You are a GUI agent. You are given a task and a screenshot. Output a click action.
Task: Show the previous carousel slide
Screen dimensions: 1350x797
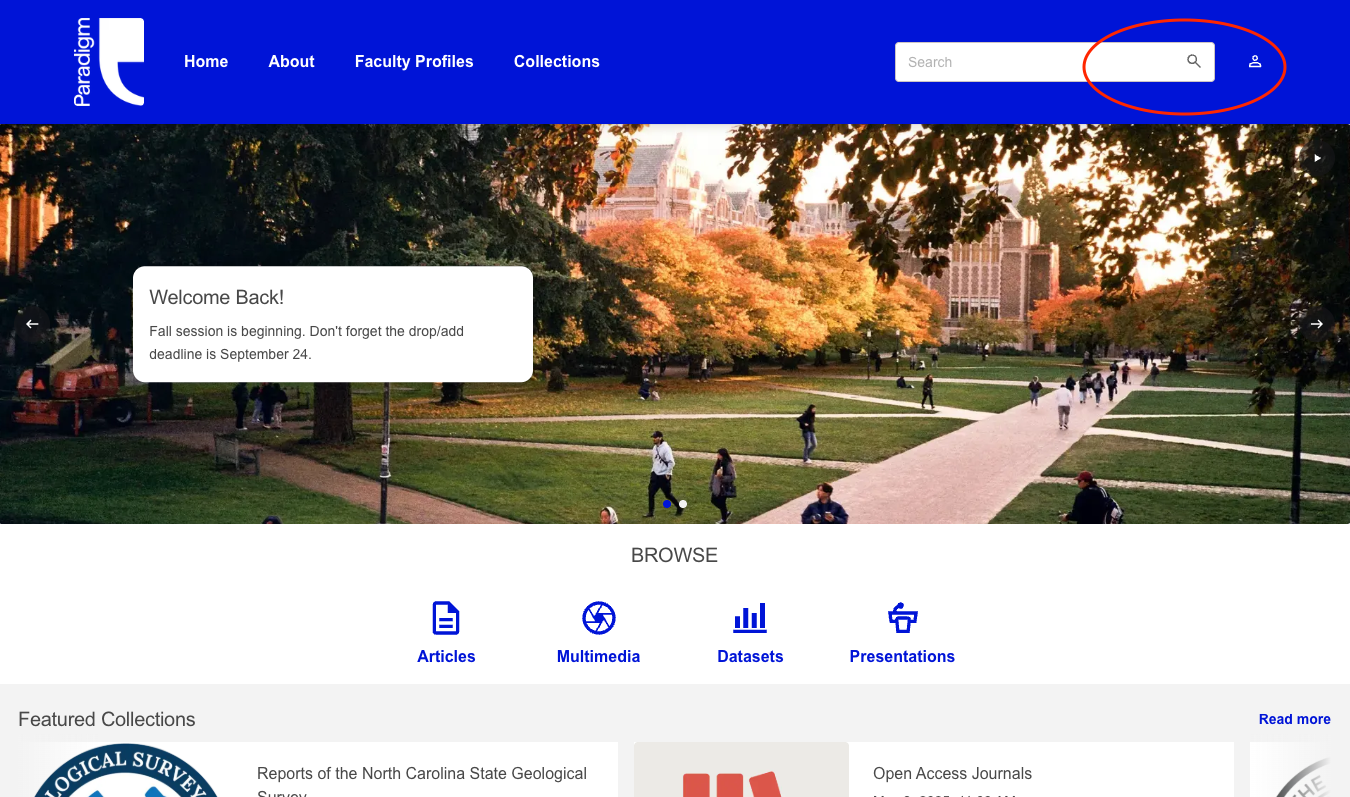pyautogui.click(x=32, y=324)
